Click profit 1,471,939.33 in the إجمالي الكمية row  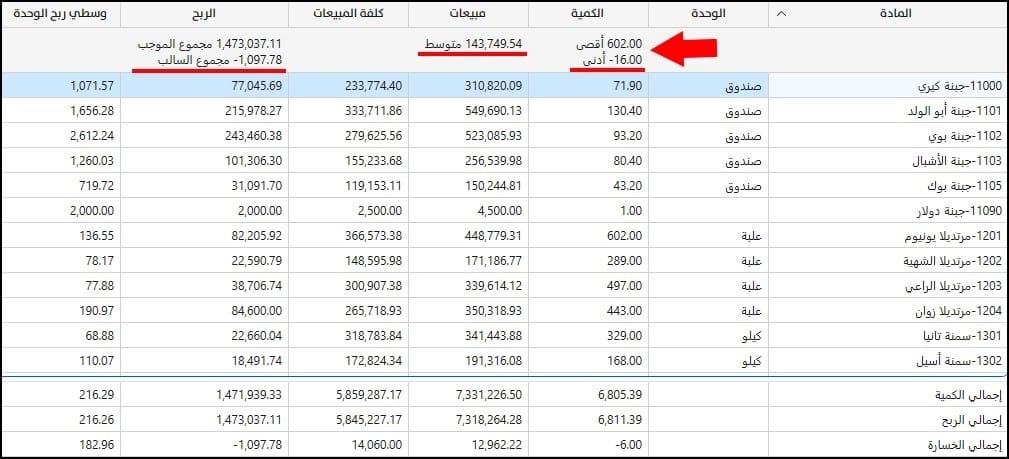click(x=248, y=395)
